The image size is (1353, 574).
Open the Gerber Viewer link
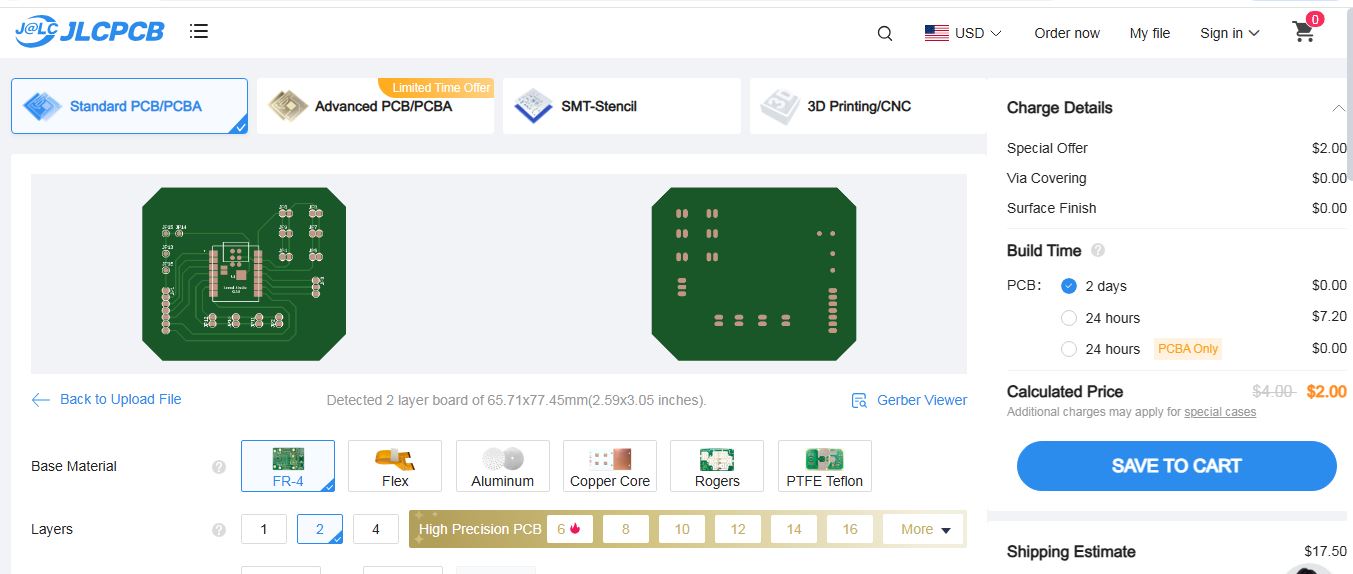[x=922, y=400]
